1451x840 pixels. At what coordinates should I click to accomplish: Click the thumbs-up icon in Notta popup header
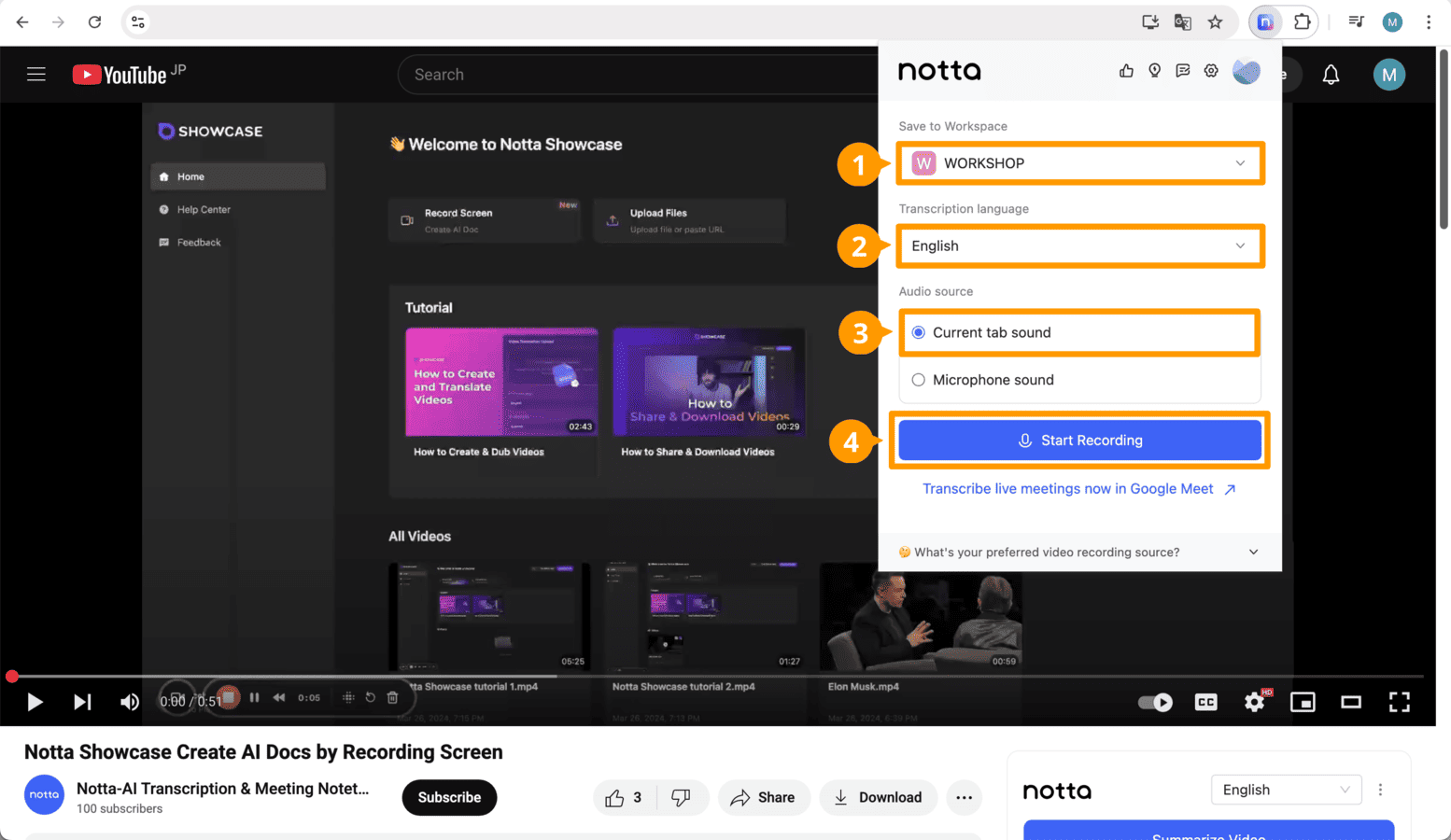coord(1126,71)
